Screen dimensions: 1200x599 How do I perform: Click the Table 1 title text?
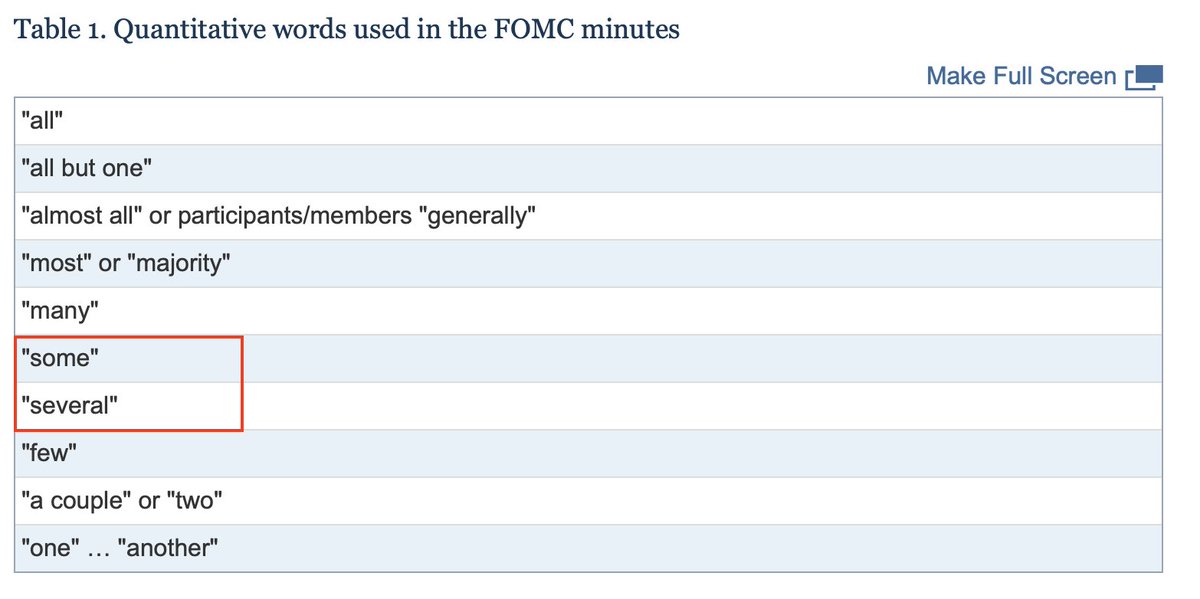345,29
